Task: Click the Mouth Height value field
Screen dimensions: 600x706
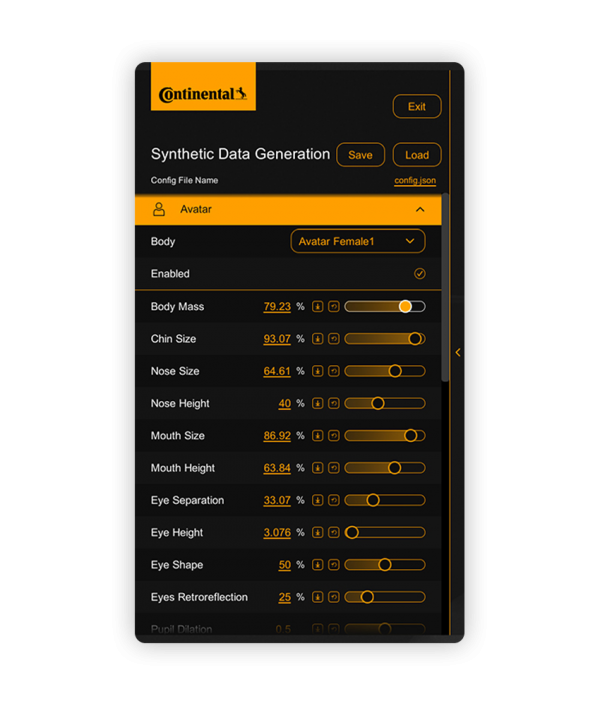Action: tap(277, 468)
